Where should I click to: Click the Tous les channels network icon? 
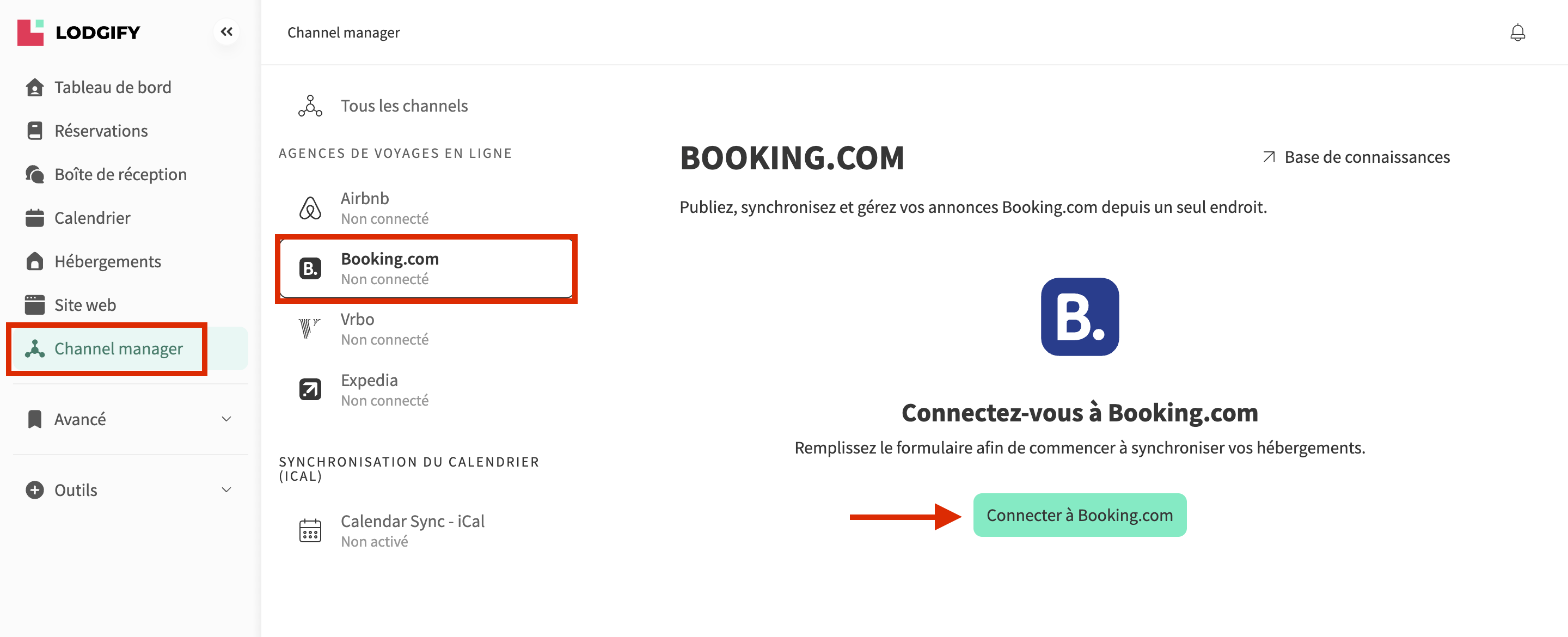pos(310,106)
